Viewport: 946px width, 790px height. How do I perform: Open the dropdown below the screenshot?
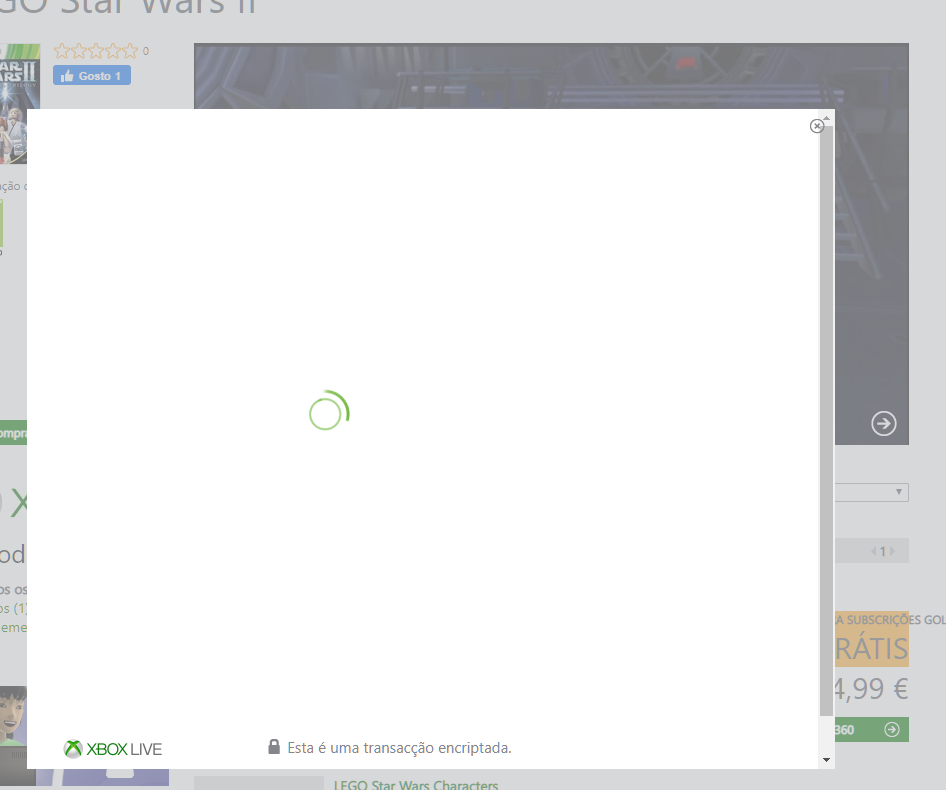[872, 492]
